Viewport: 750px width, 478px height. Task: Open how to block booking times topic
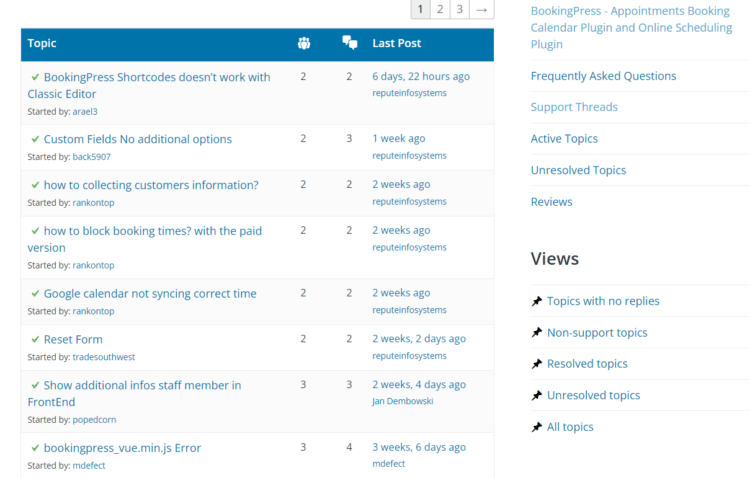coord(144,239)
